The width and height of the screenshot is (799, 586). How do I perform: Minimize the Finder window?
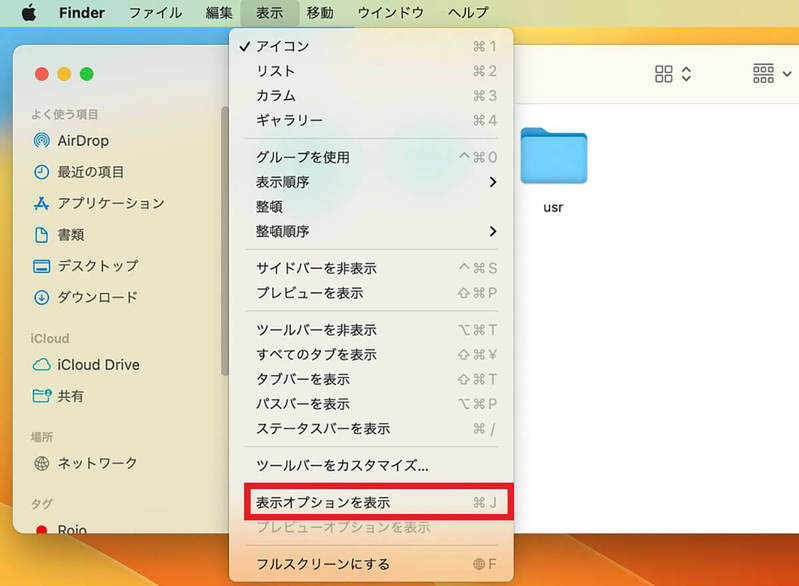tap(64, 74)
